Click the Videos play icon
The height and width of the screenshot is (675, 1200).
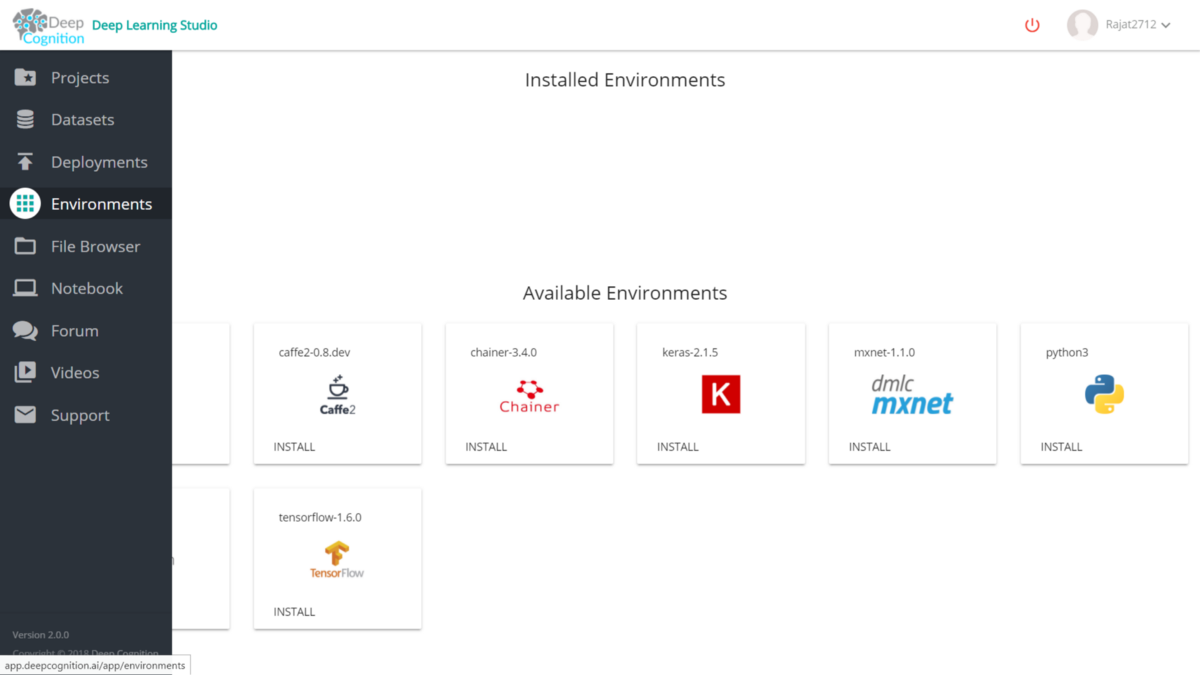(25, 372)
